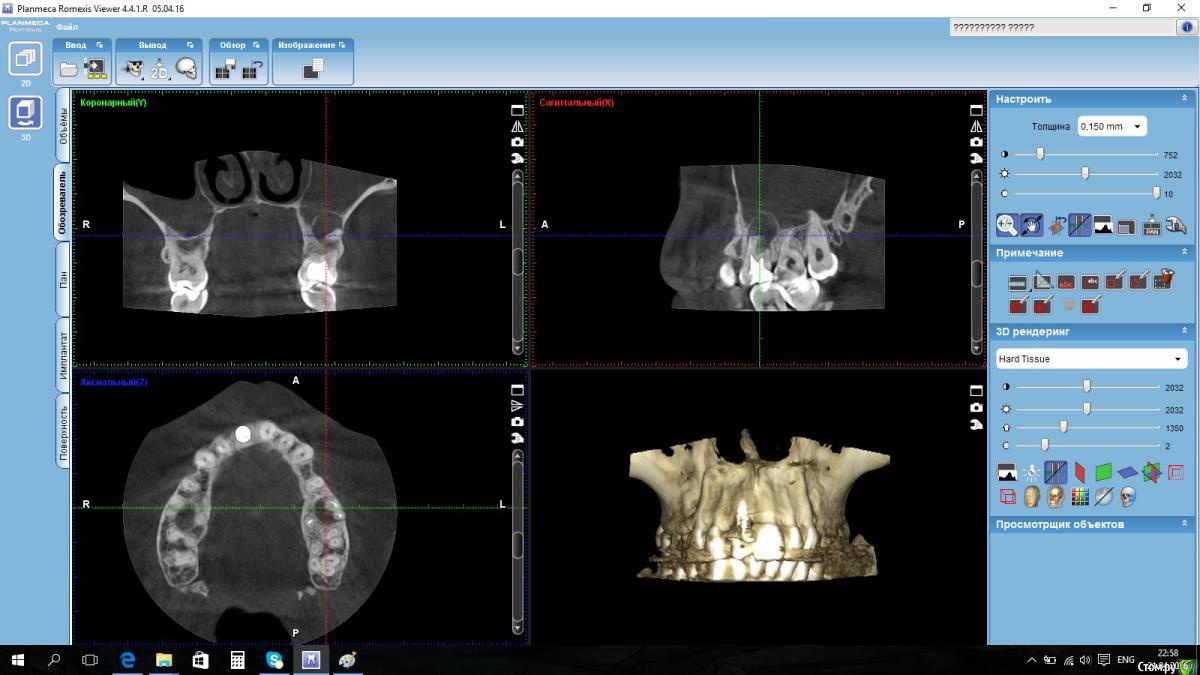The width and height of the screenshot is (1200, 675).
Task: Click the color palette grid icon in 3D rendering
Action: (x=1080, y=496)
